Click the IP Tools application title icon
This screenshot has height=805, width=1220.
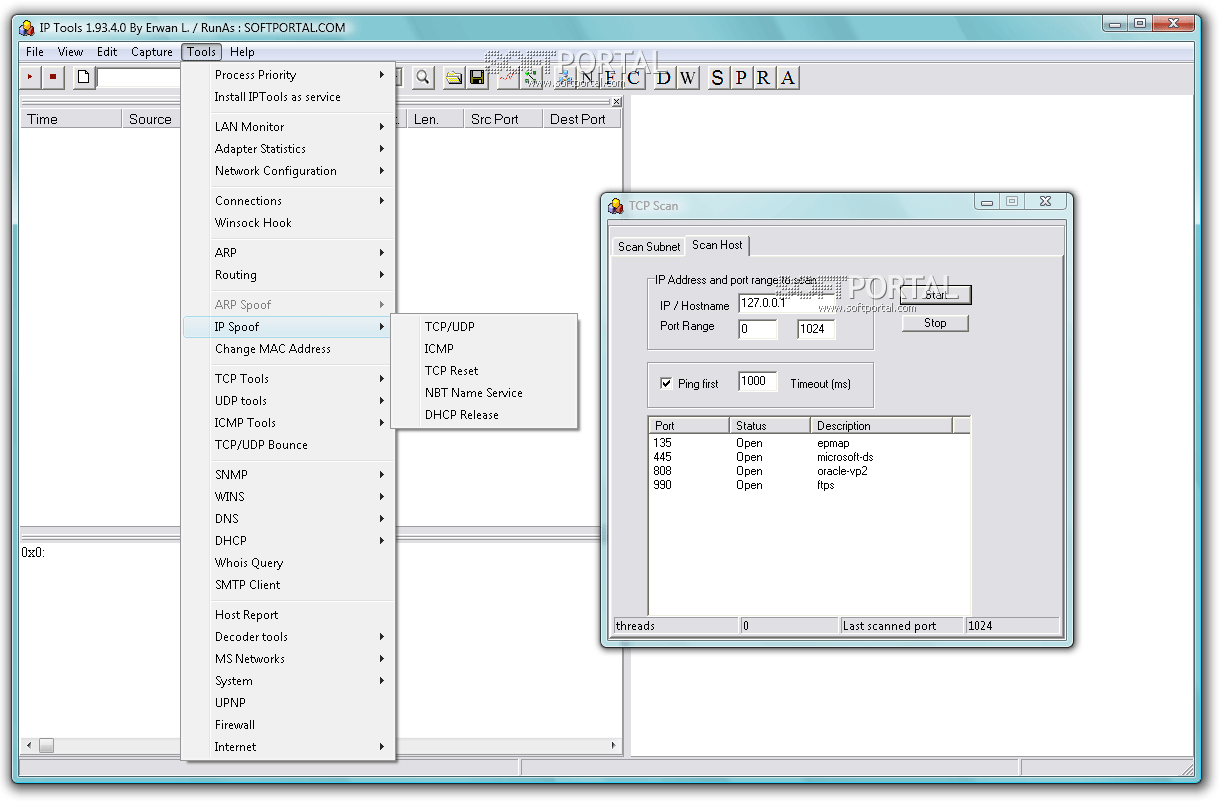tap(27, 27)
